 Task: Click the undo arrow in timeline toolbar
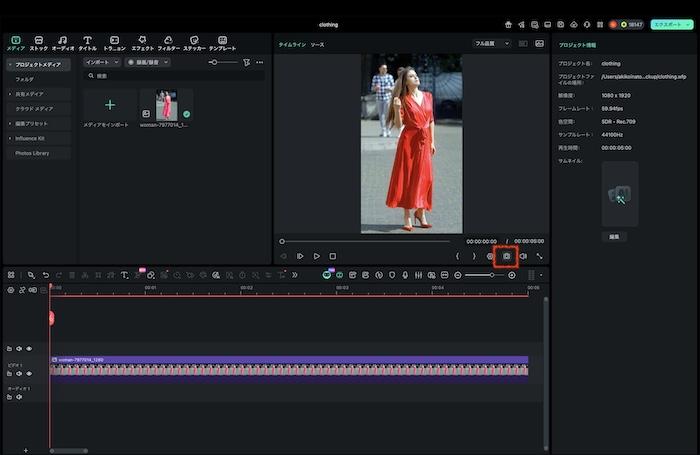tap(45, 275)
